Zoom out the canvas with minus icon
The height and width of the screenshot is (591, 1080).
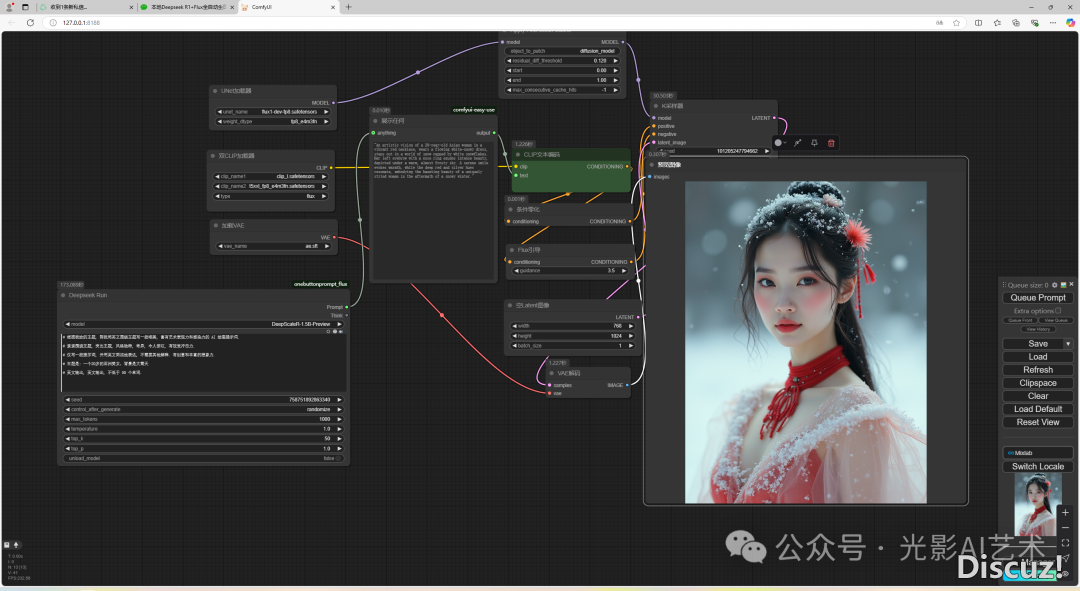point(1065,528)
